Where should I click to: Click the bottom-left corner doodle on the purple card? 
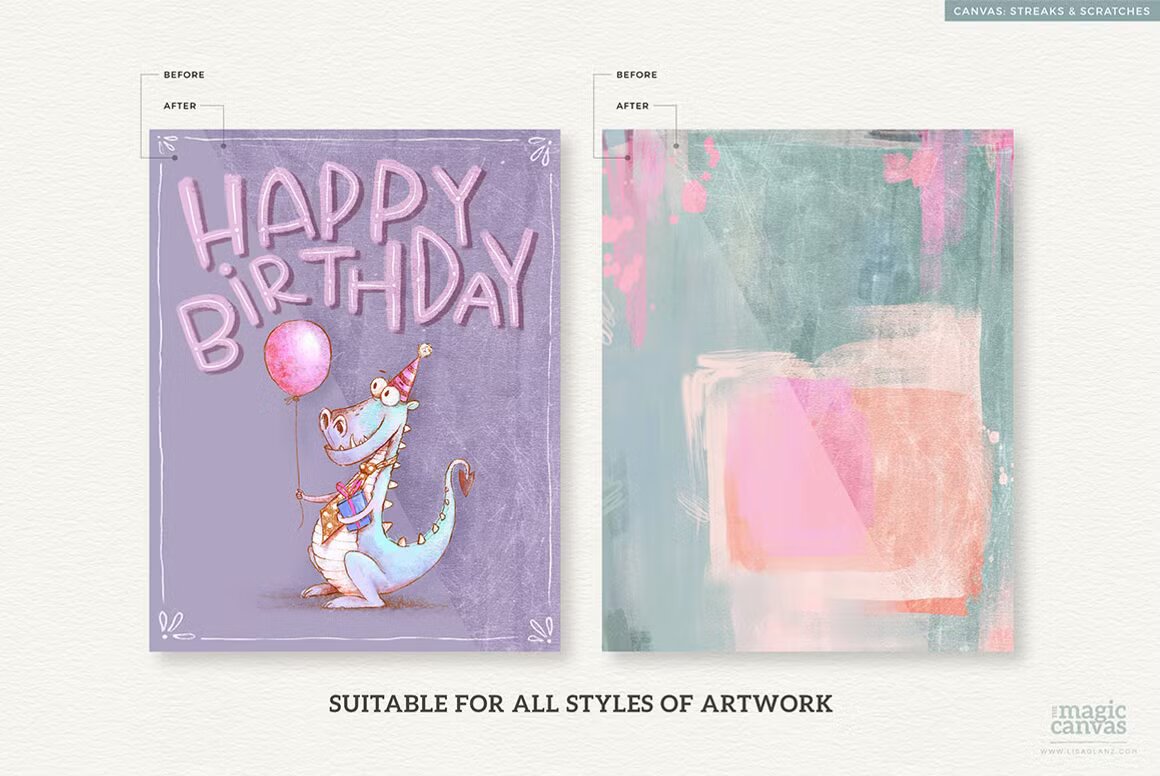(x=176, y=627)
